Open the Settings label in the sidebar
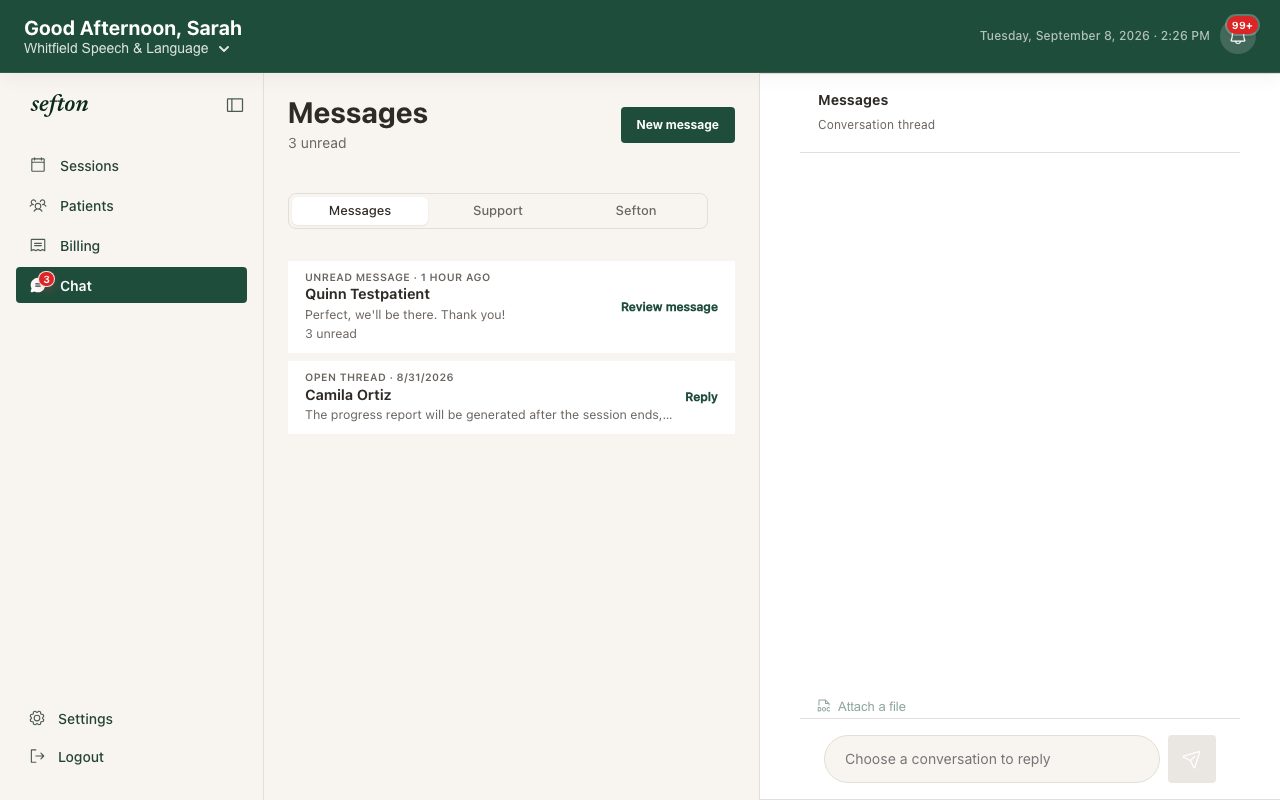This screenshot has width=1280, height=800. (85, 719)
